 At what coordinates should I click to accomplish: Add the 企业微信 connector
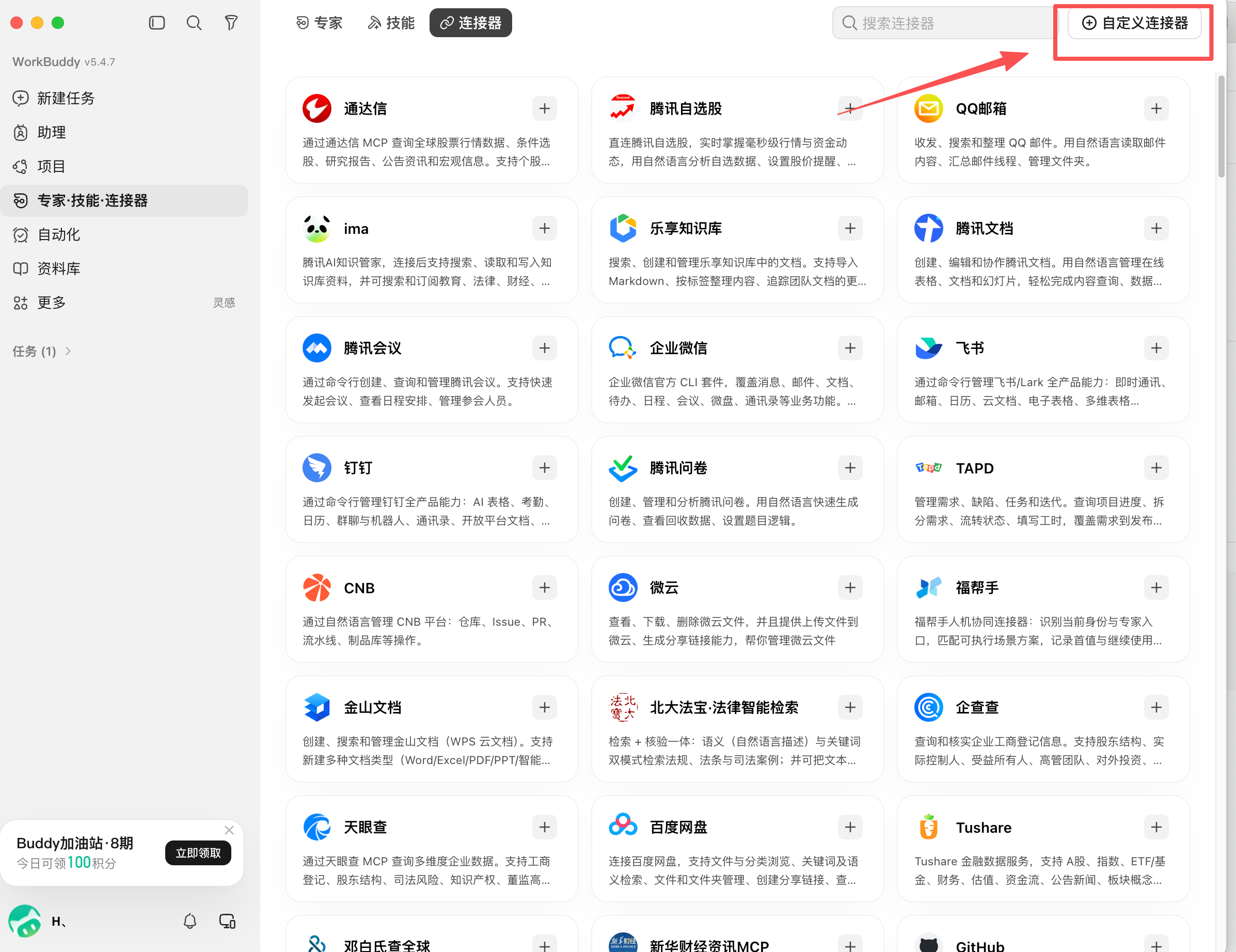[850, 347]
